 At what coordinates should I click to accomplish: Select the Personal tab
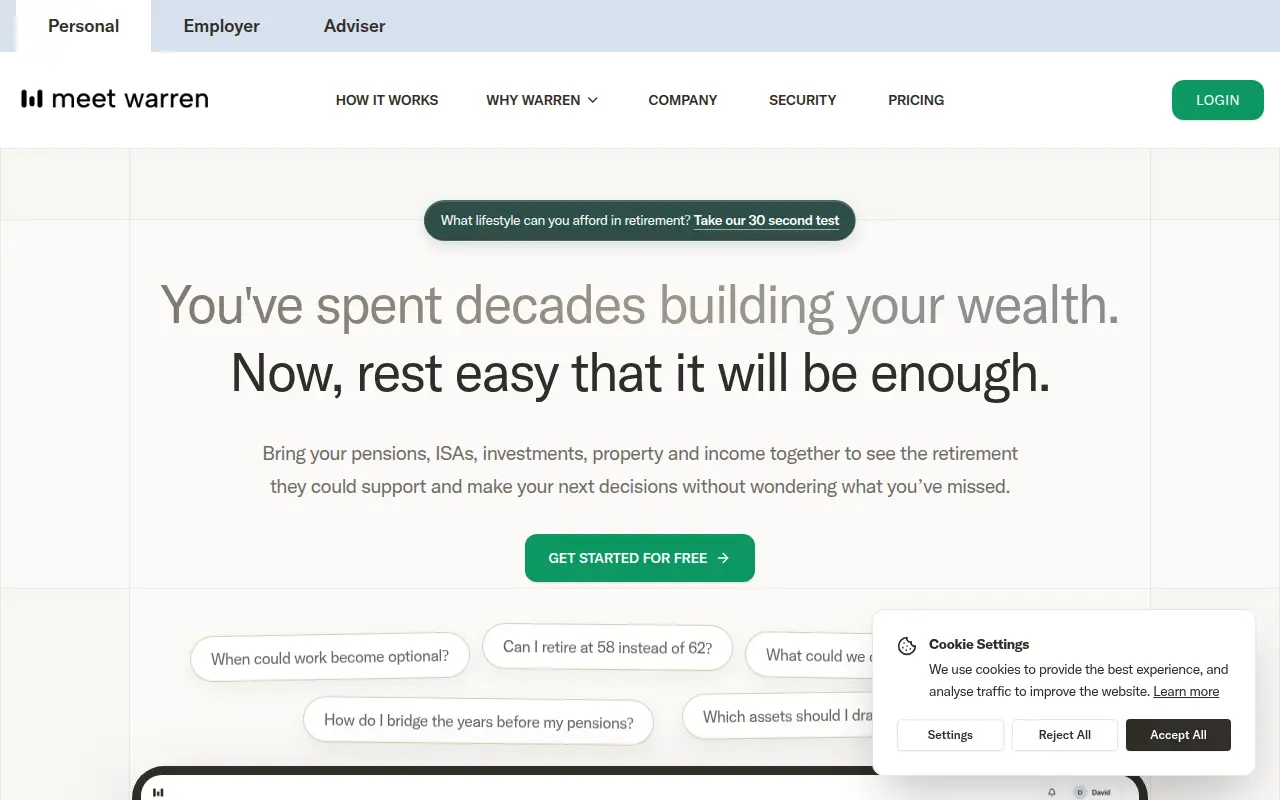83,26
